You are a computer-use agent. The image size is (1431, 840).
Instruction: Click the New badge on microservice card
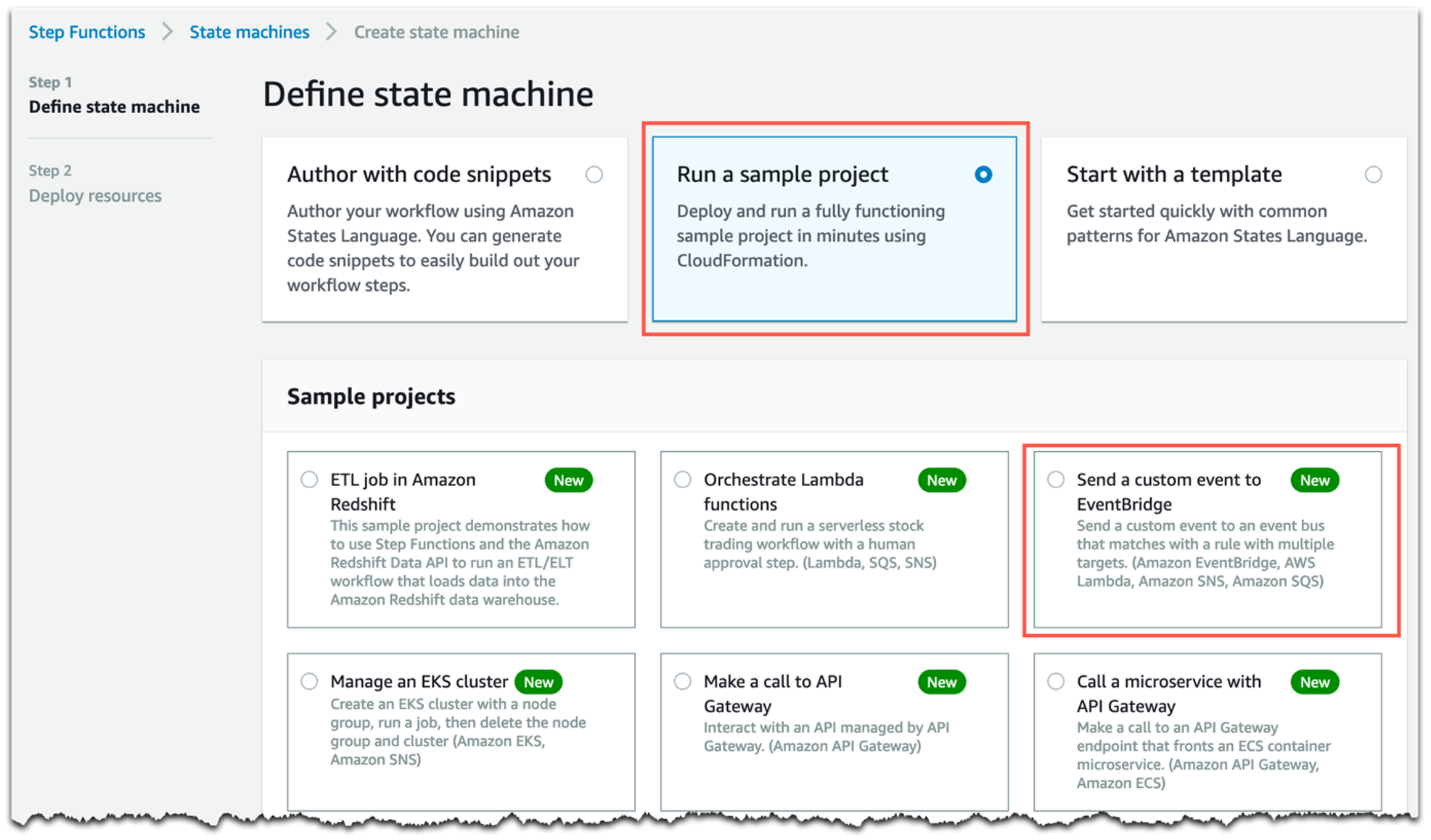tap(1314, 682)
